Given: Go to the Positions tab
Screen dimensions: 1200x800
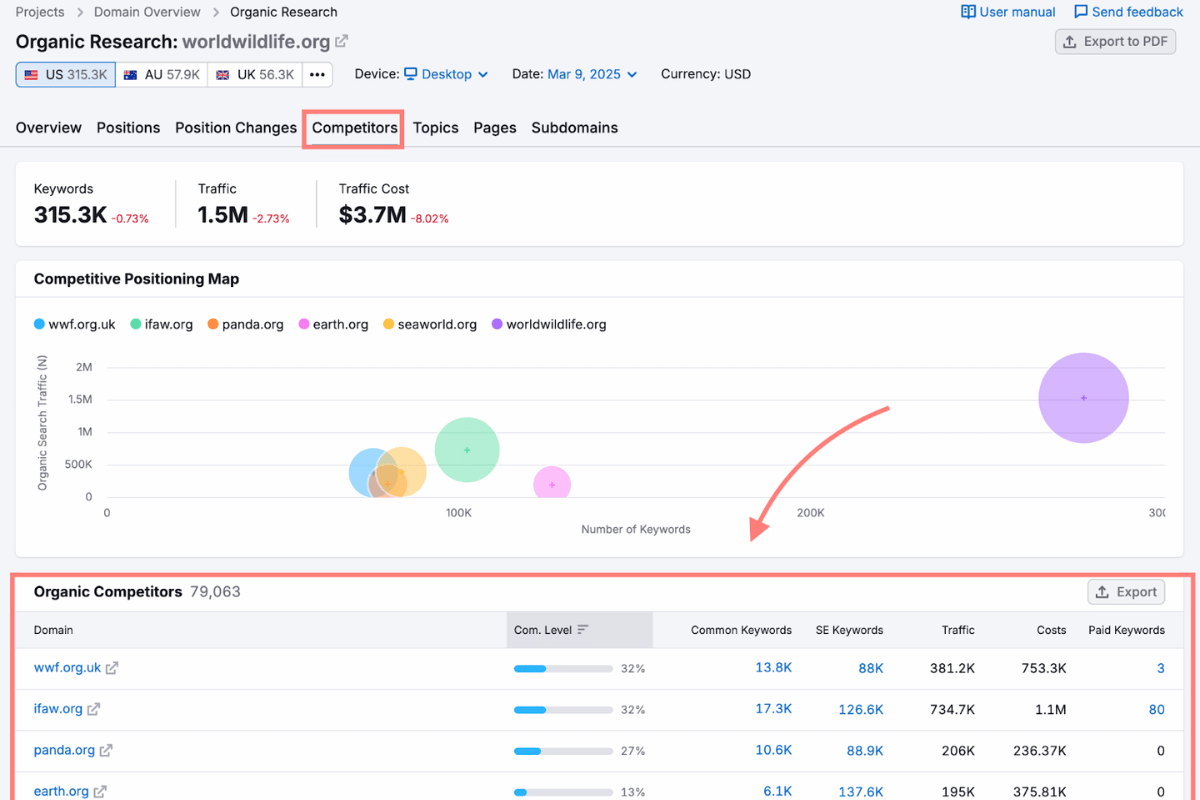Looking at the screenshot, I should pos(128,128).
